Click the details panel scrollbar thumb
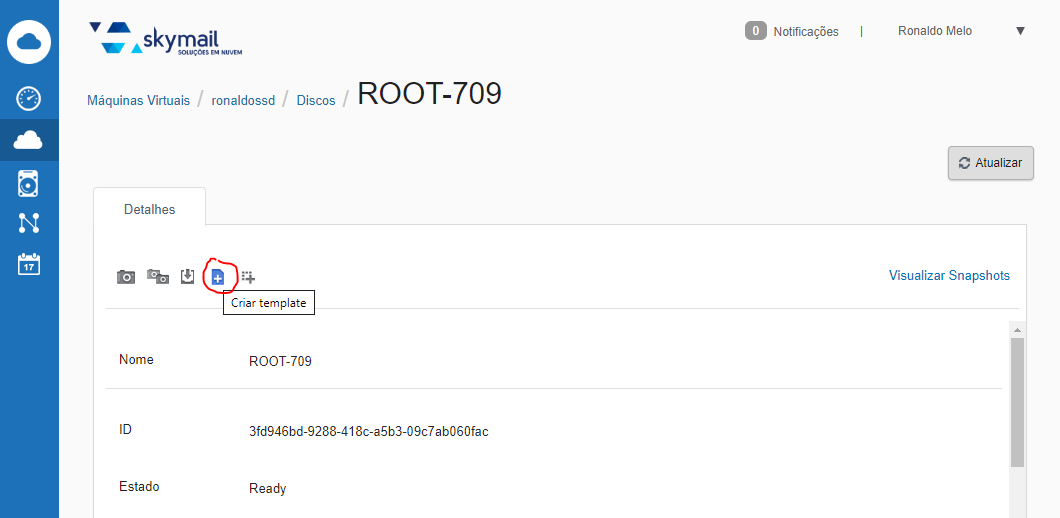1060x518 pixels. coord(1017,402)
